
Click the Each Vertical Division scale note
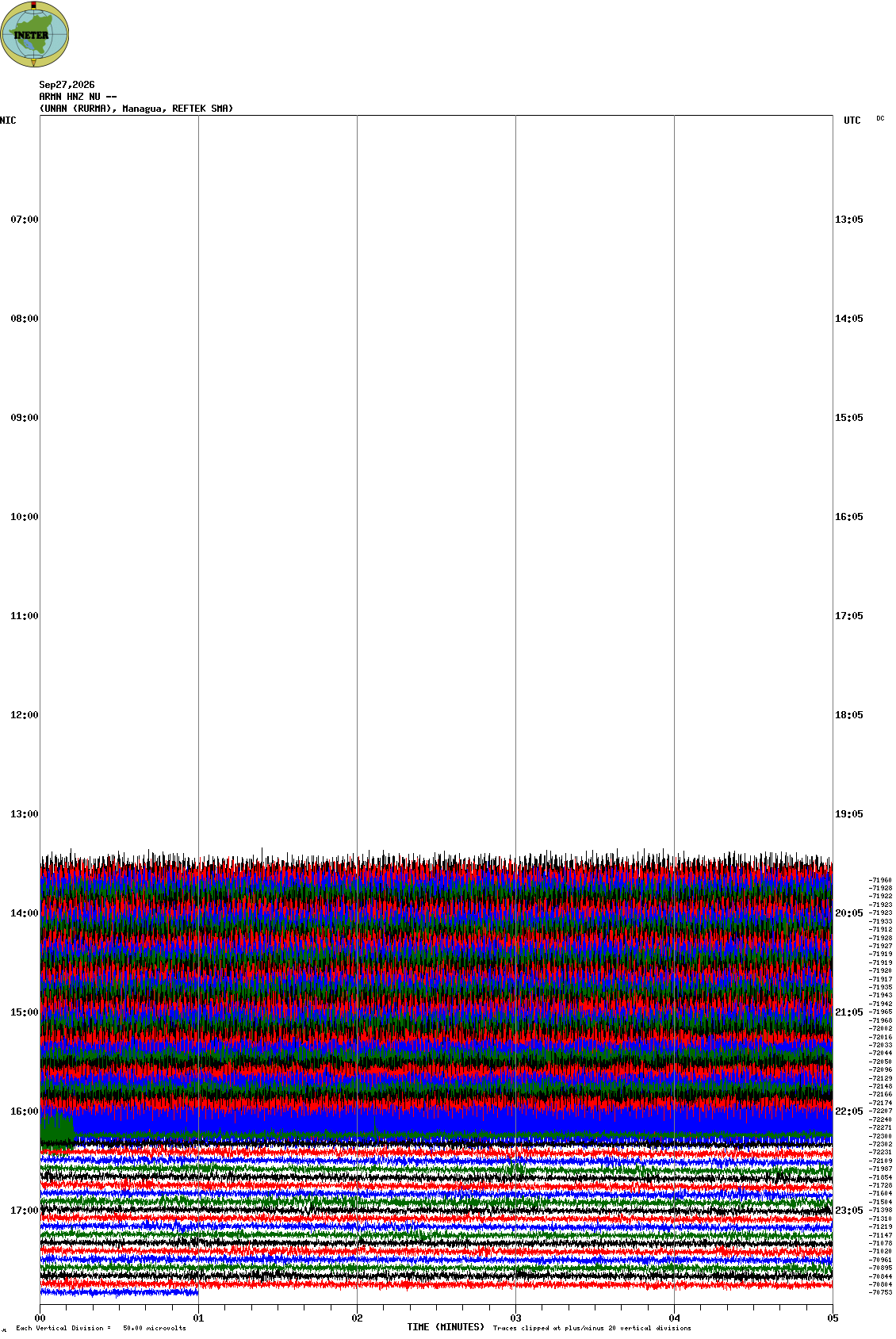click(101, 1328)
